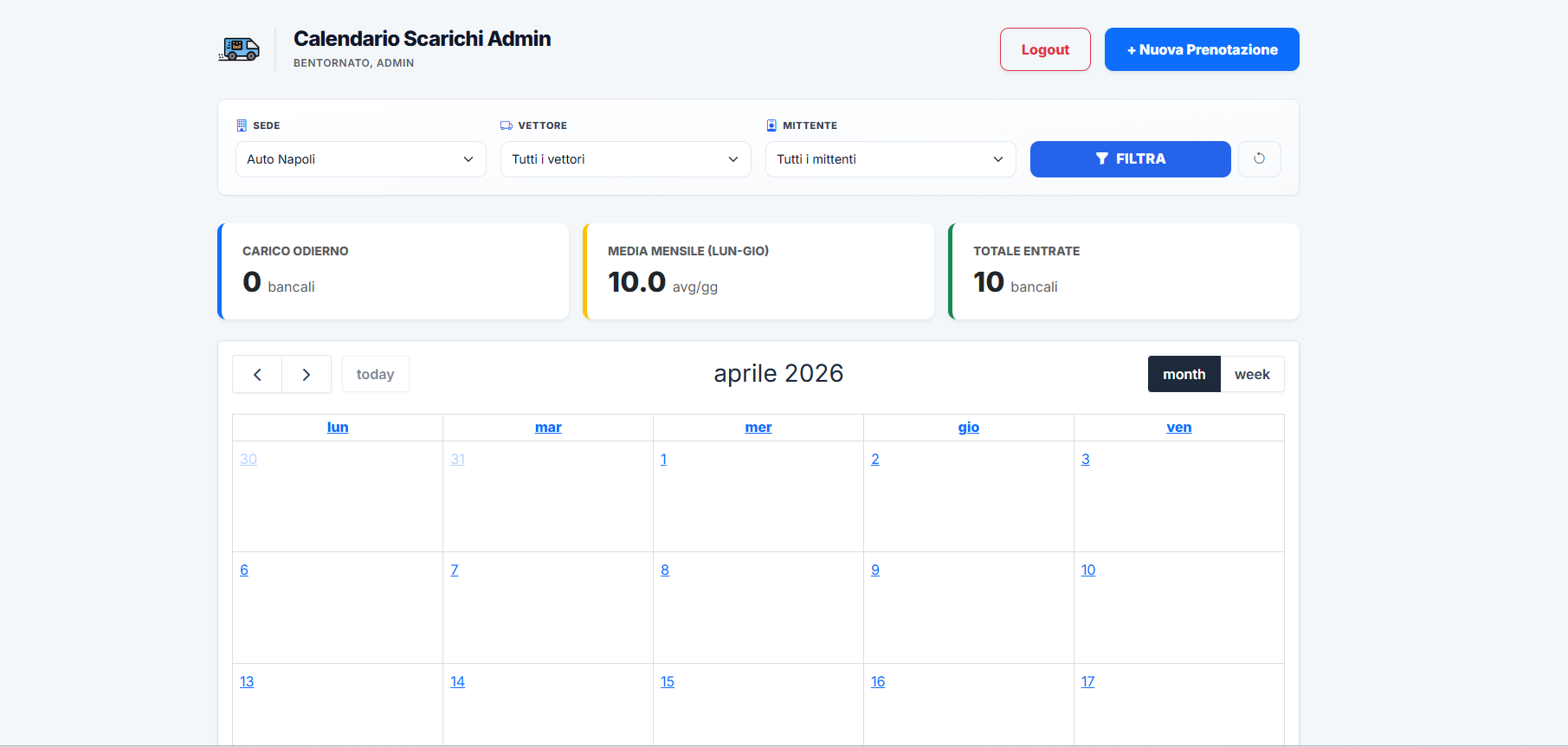The width and height of the screenshot is (1568, 747).
Task: Open day 3 in the calendar
Action: coord(1086,460)
